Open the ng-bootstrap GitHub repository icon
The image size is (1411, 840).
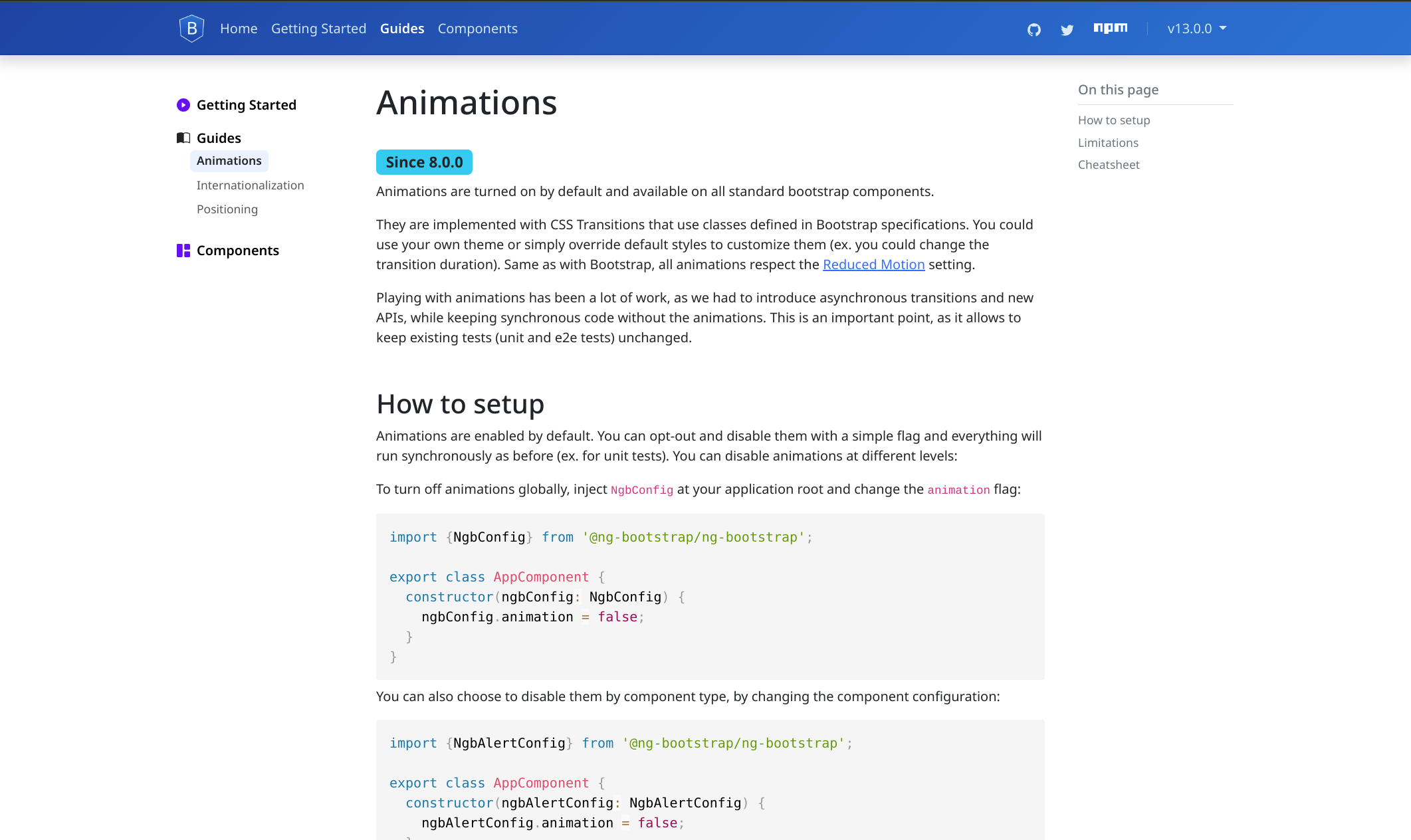[1035, 29]
